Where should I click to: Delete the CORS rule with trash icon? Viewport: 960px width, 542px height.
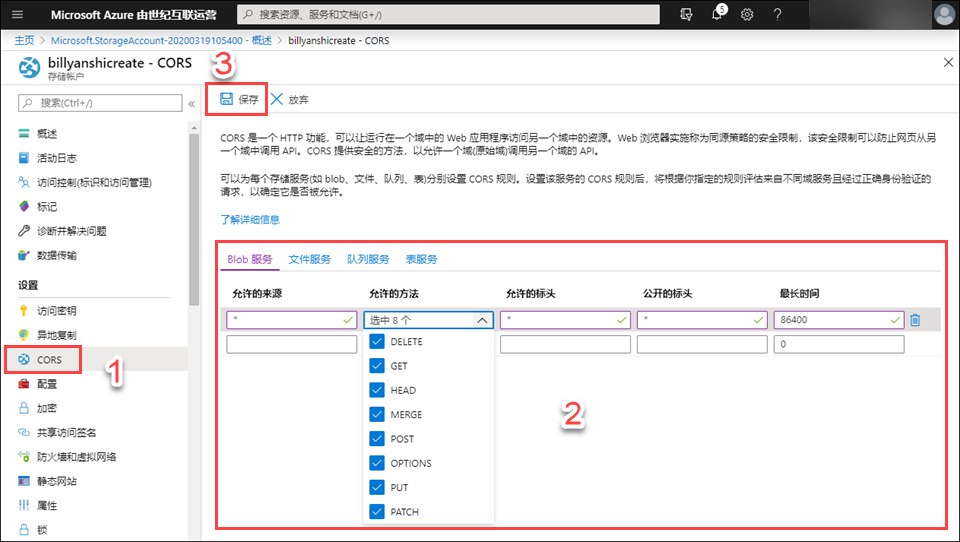(x=915, y=320)
